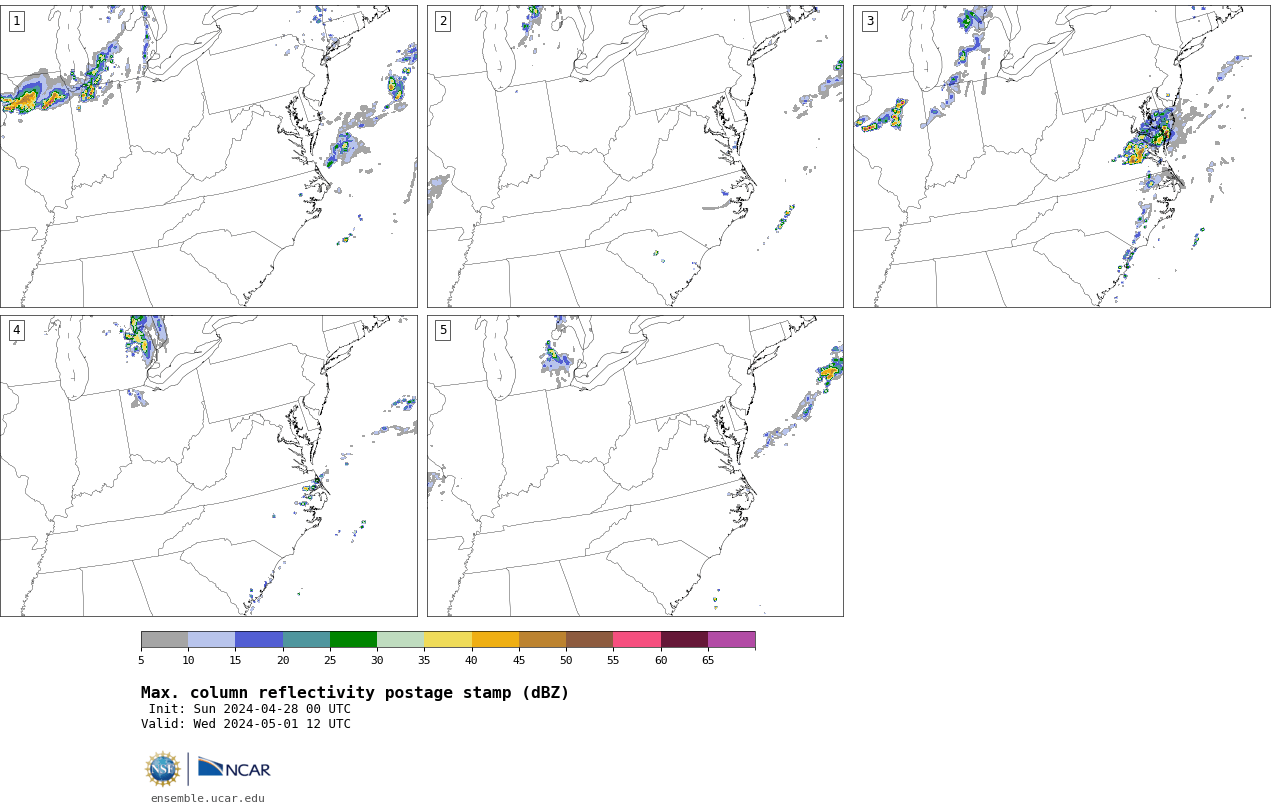Screen dimensions: 1280x809
Task: Click the blue 15-20 dBZ swatch
Action: coord(259,640)
